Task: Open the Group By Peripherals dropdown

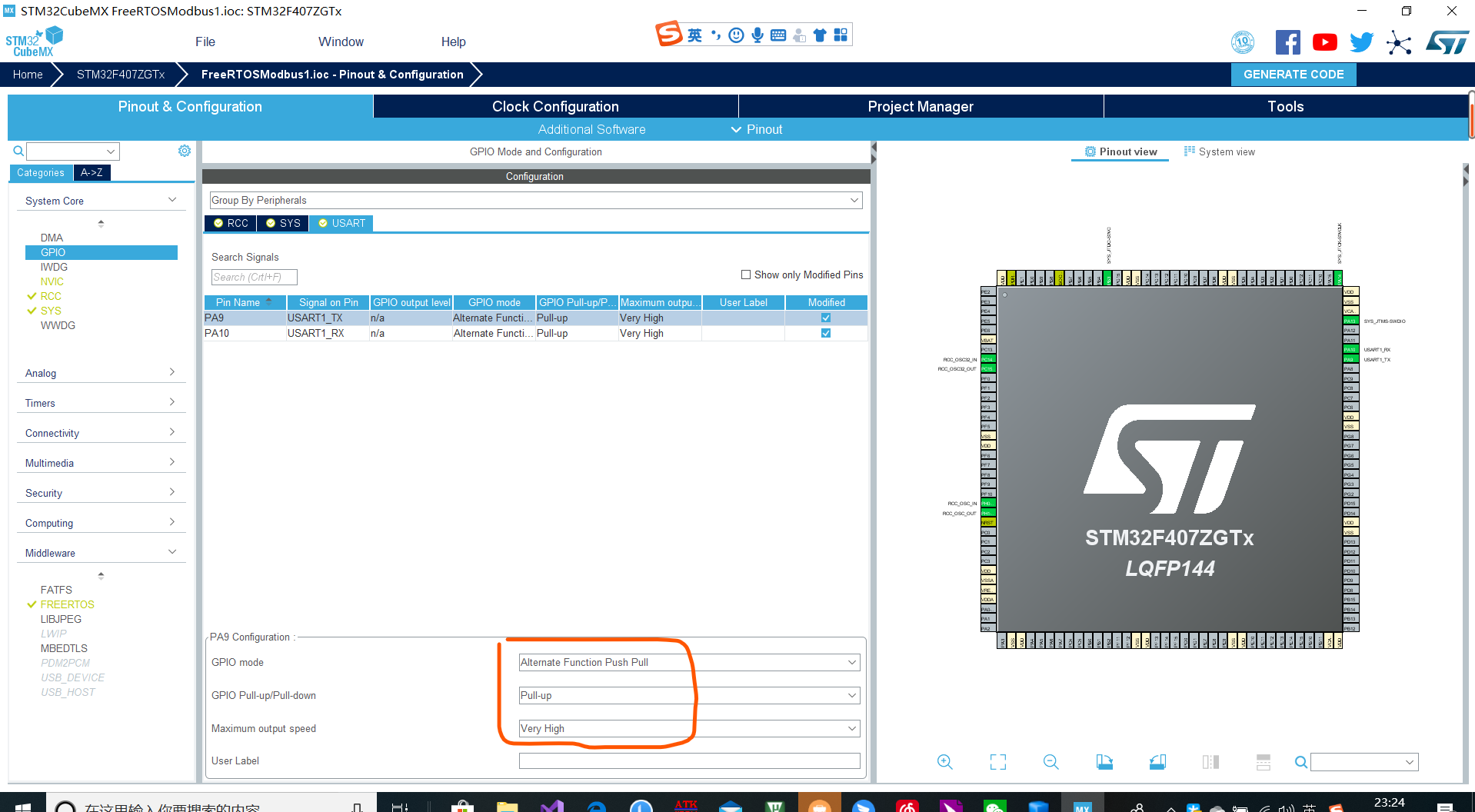Action: (x=853, y=200)
